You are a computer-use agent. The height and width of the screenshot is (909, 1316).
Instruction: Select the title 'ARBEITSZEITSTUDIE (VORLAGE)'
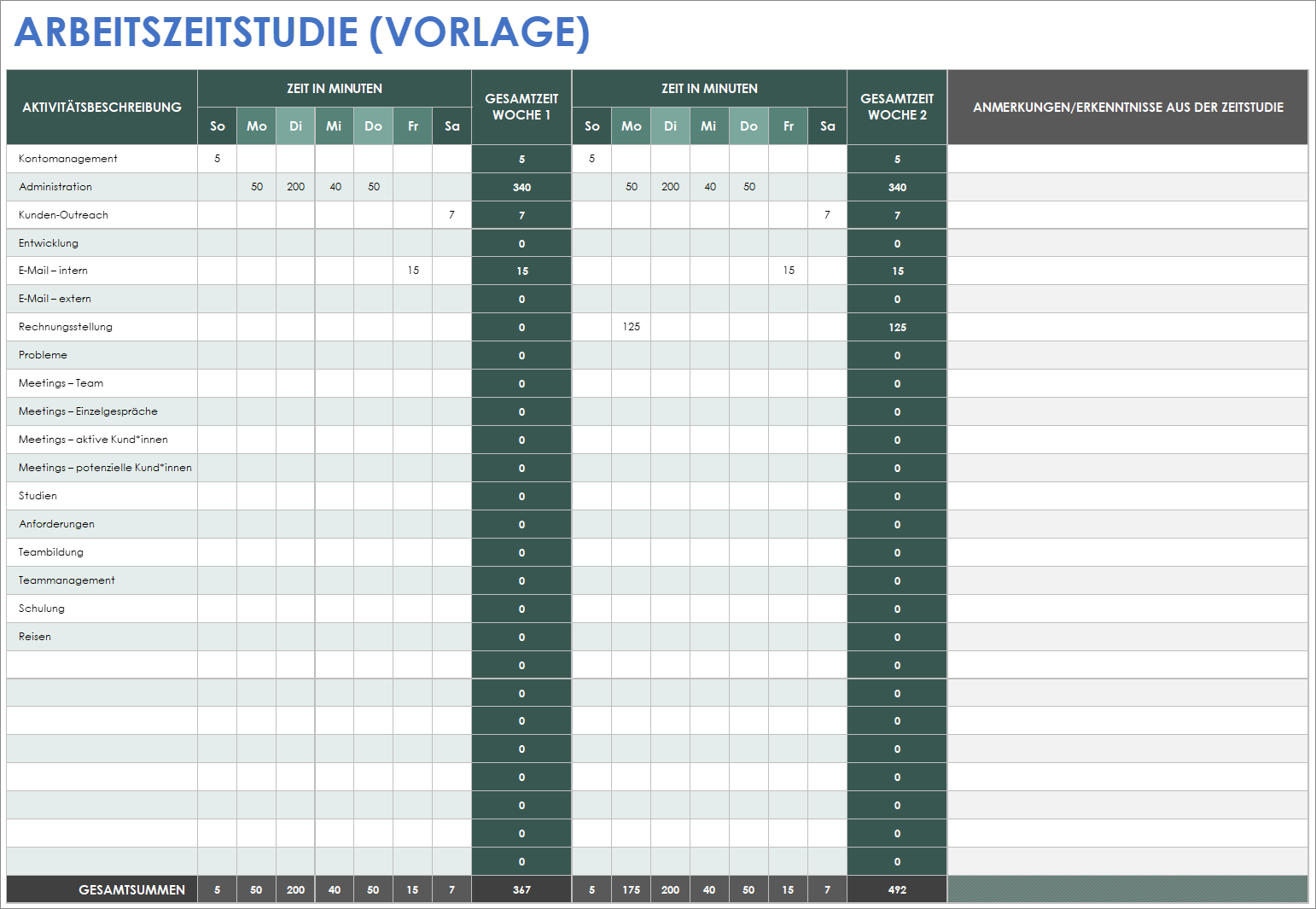302,32
